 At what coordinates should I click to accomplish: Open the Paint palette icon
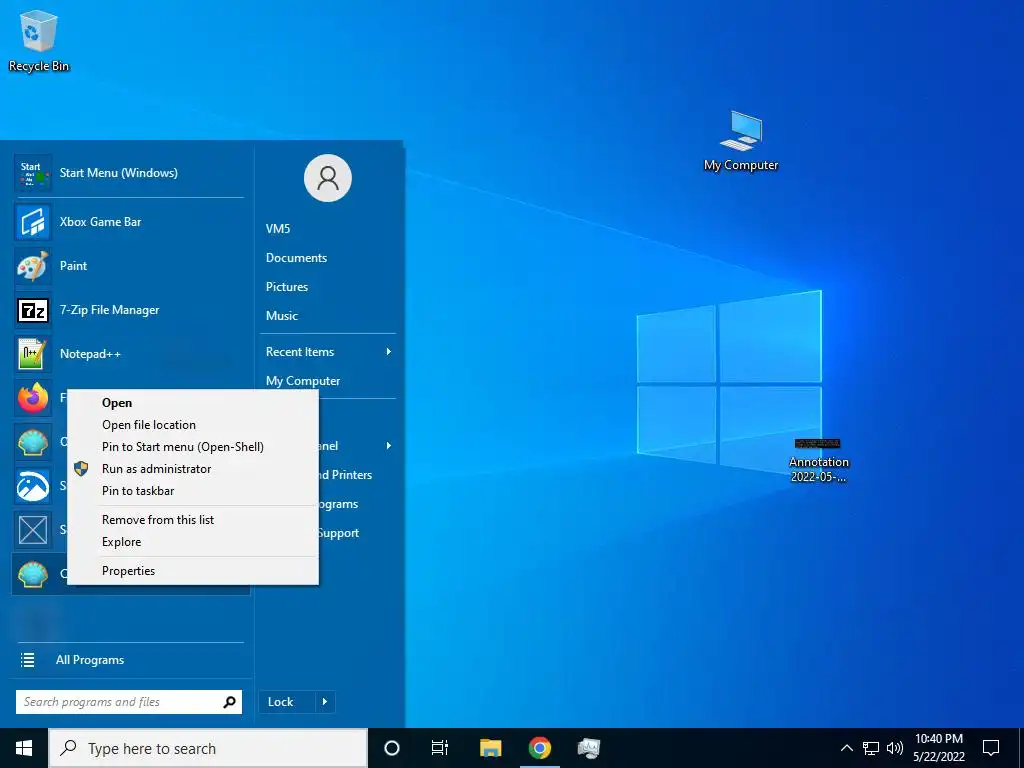[x=32, y=266]
